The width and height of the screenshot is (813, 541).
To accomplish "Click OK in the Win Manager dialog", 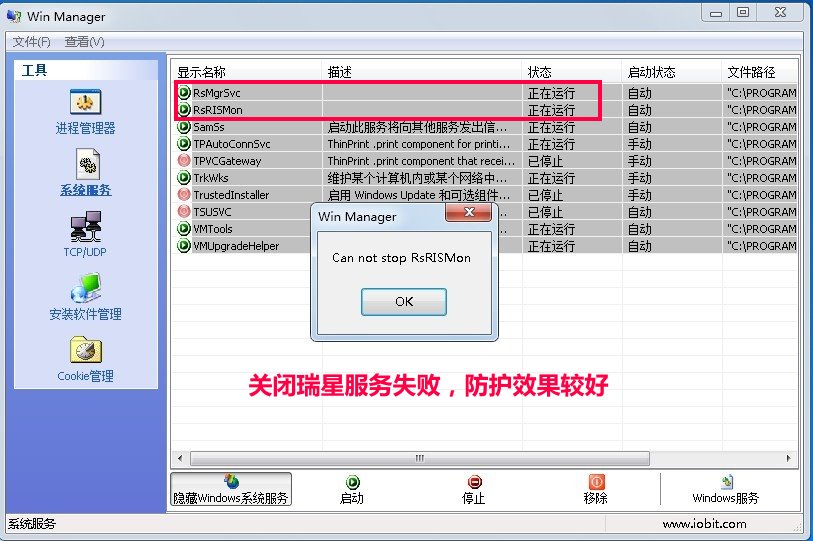I will [x=404, y=302].
